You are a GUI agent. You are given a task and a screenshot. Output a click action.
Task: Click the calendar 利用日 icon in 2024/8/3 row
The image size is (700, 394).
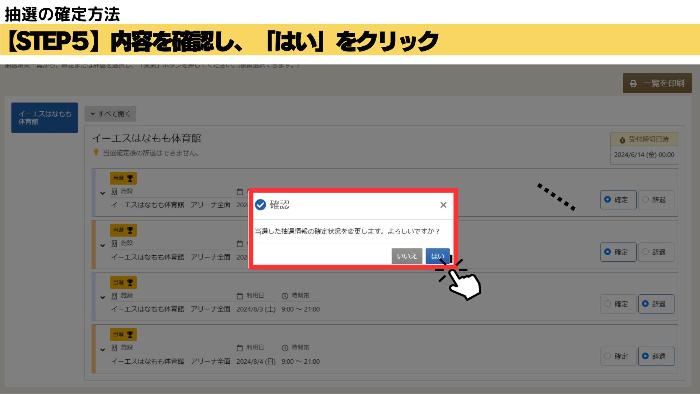pyautogui.click(x=240, y=296)
